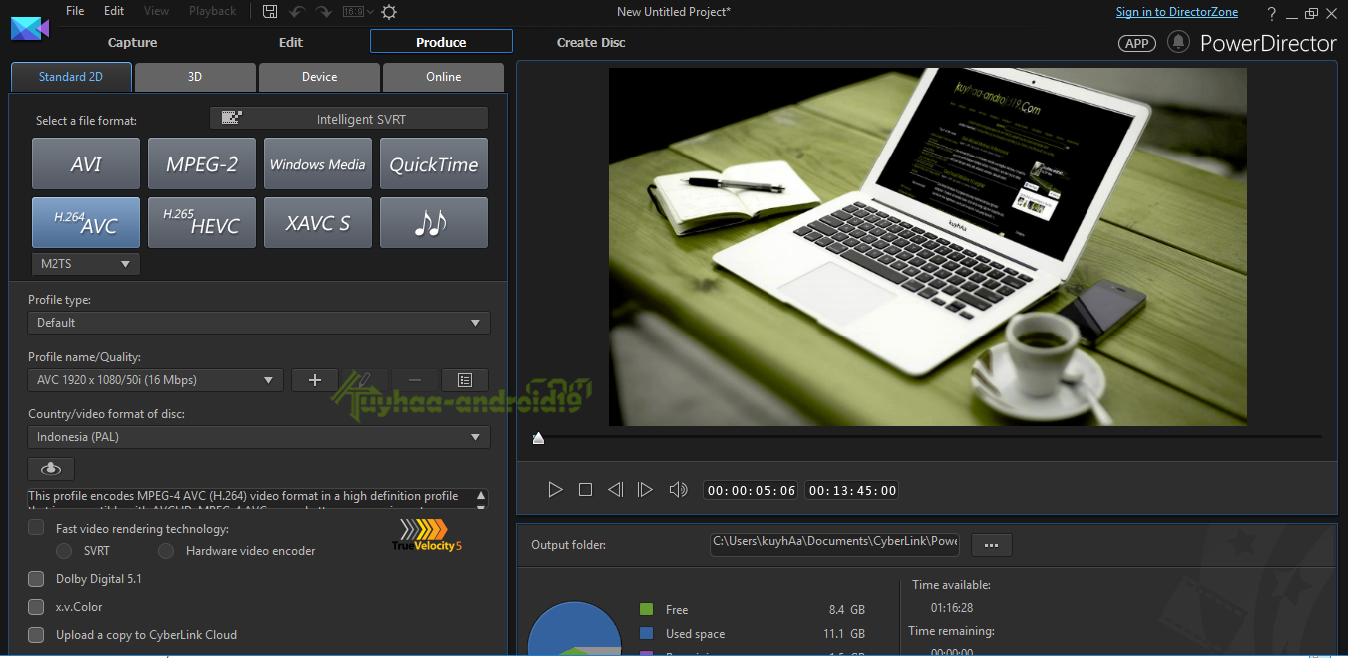Add a new profile with plus button
The image size is (1348, 658).
tap(315, 380)
